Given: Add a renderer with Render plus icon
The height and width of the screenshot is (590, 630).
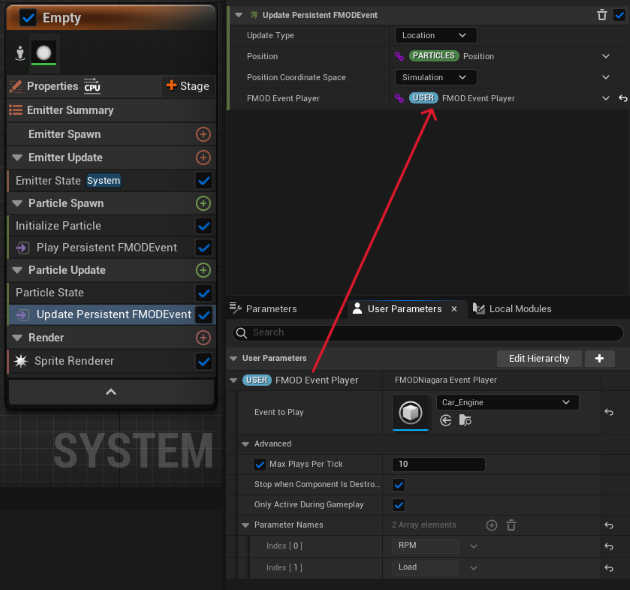Looking at the screenshot, I should click(203, 338).
